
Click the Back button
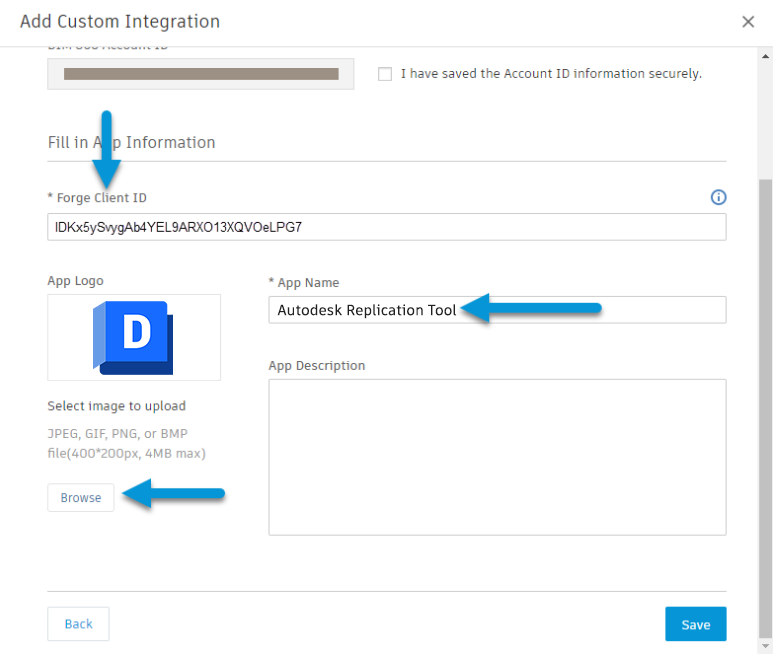point(78,624)
